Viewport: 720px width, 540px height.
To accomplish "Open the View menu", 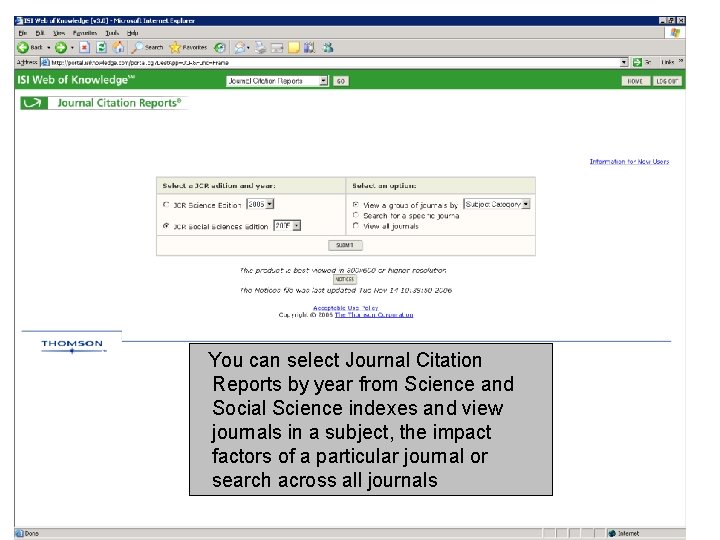I will (x=59, y=33).
